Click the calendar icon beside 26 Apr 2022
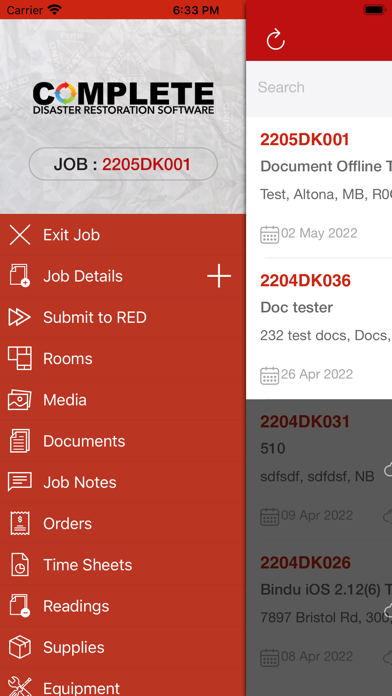This screenshot has width=392, height=696. 269,375
